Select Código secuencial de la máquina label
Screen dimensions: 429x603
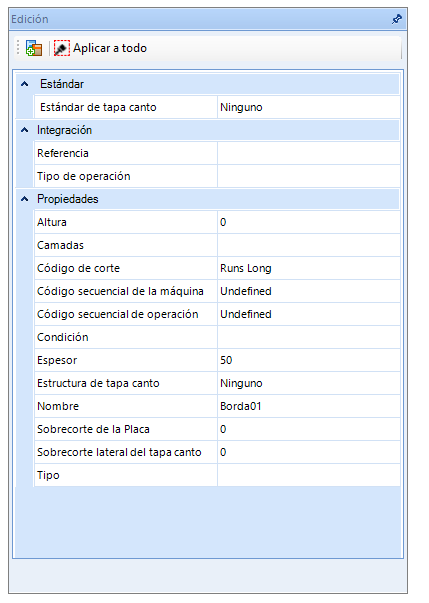tap(120, 291)
